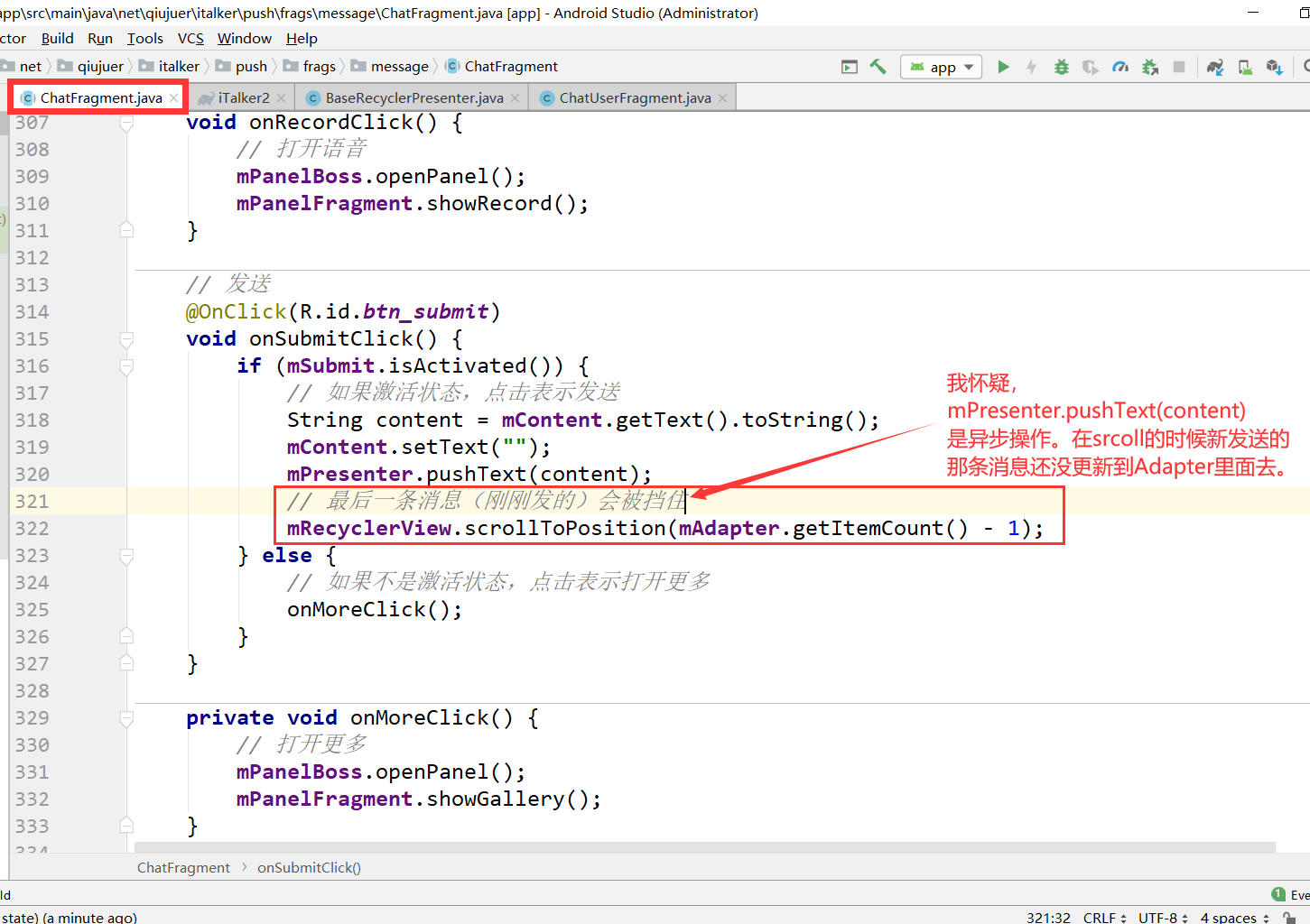This screenshot has height=924, width=1310.
Task: Click the italker breadcrumb folder
Action: click(x=169, y=67)
